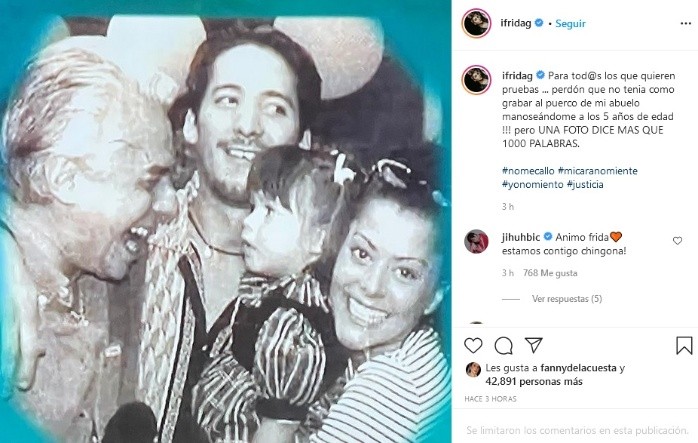View the 42,891 personas más likes list
The height and width of the screenshot is (443, 698).
click(534, 382)
